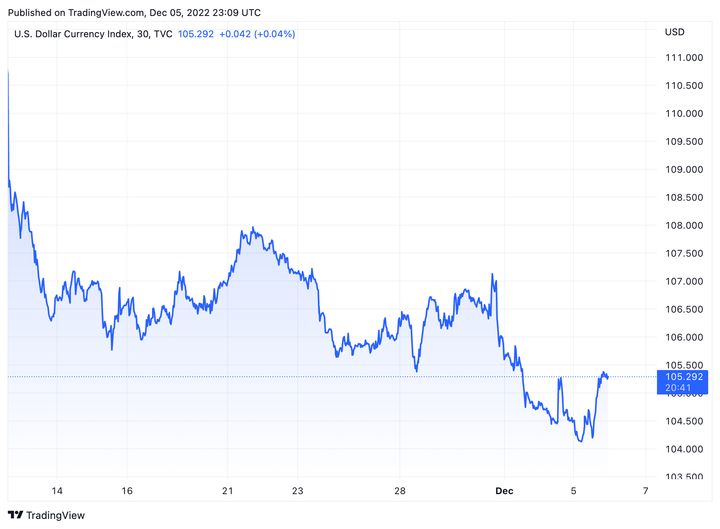Click the 105.500 price axis label
This screenshot has width=720, height=529.
[x=684, y=365]
